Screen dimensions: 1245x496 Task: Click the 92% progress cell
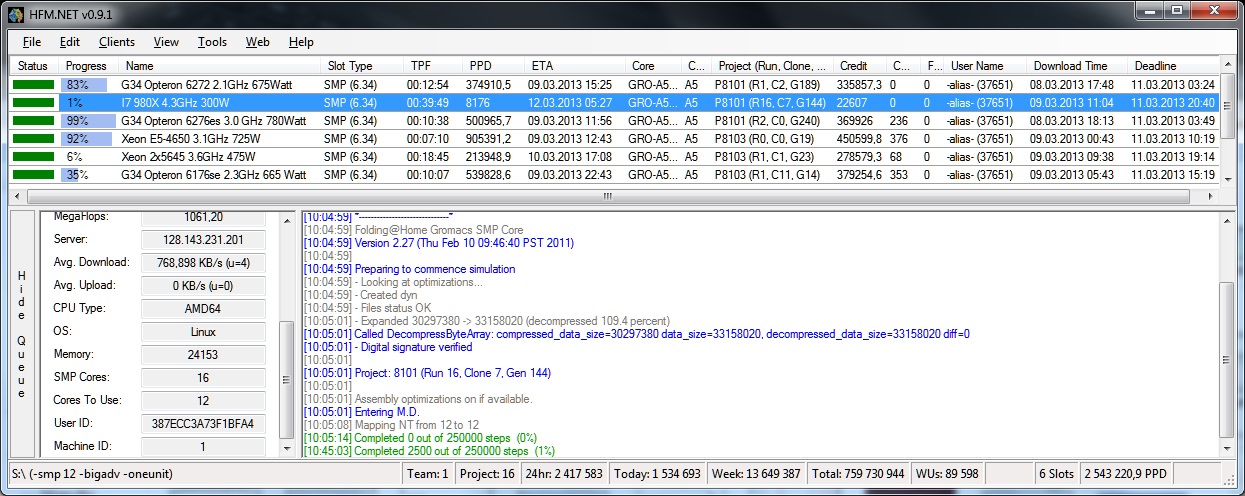pos(88,138)
